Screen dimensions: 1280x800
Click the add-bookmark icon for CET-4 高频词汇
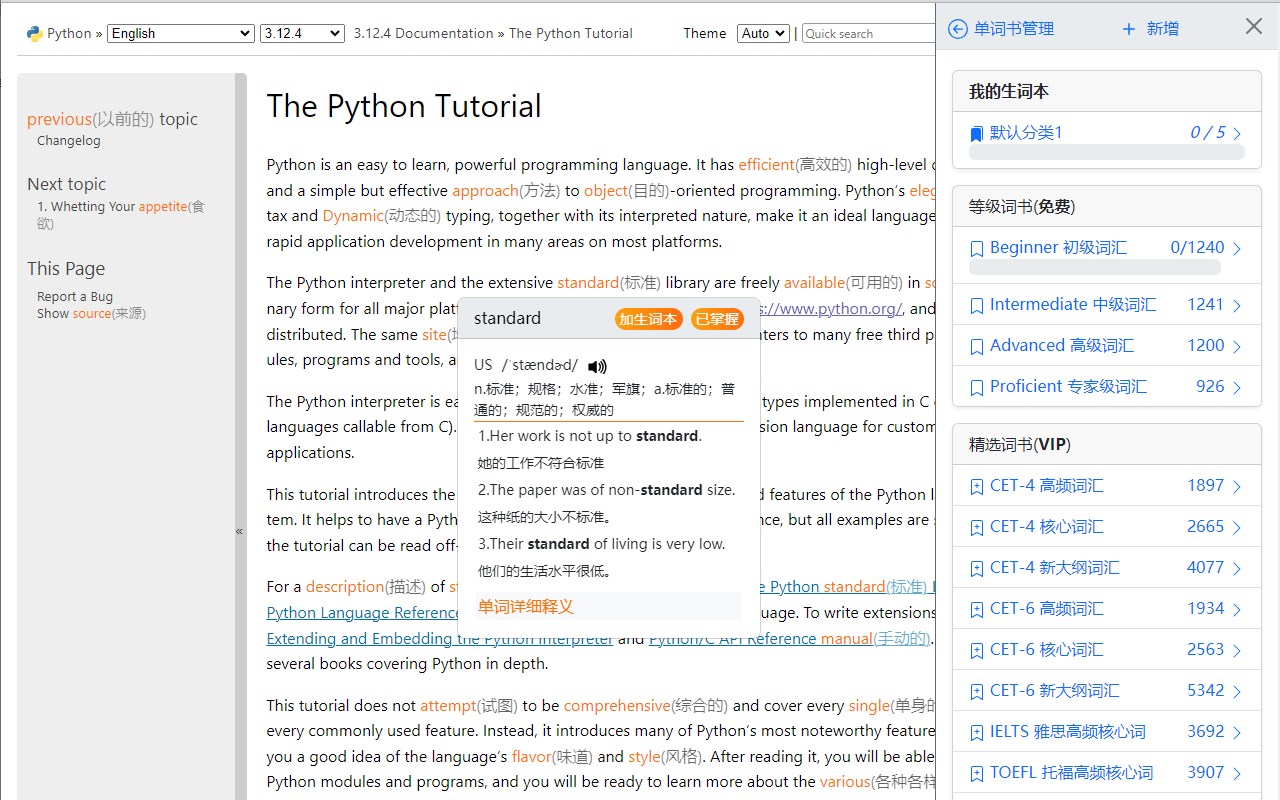pos(977,487)
